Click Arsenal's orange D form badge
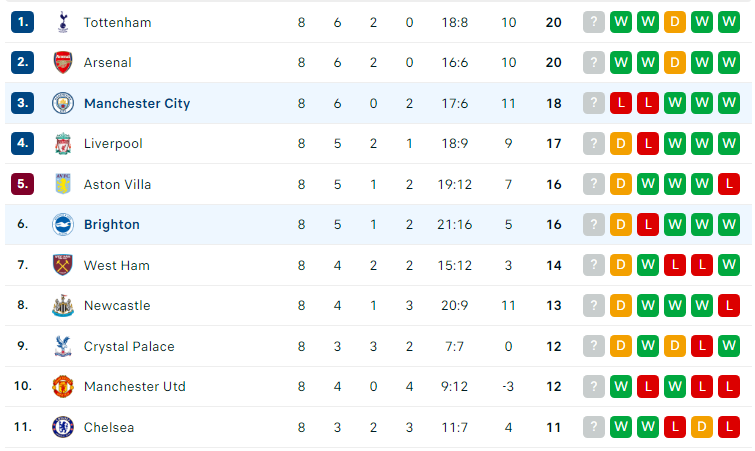Image resolution: width=755 pixels, height=451 pixels. click(675, 63)
